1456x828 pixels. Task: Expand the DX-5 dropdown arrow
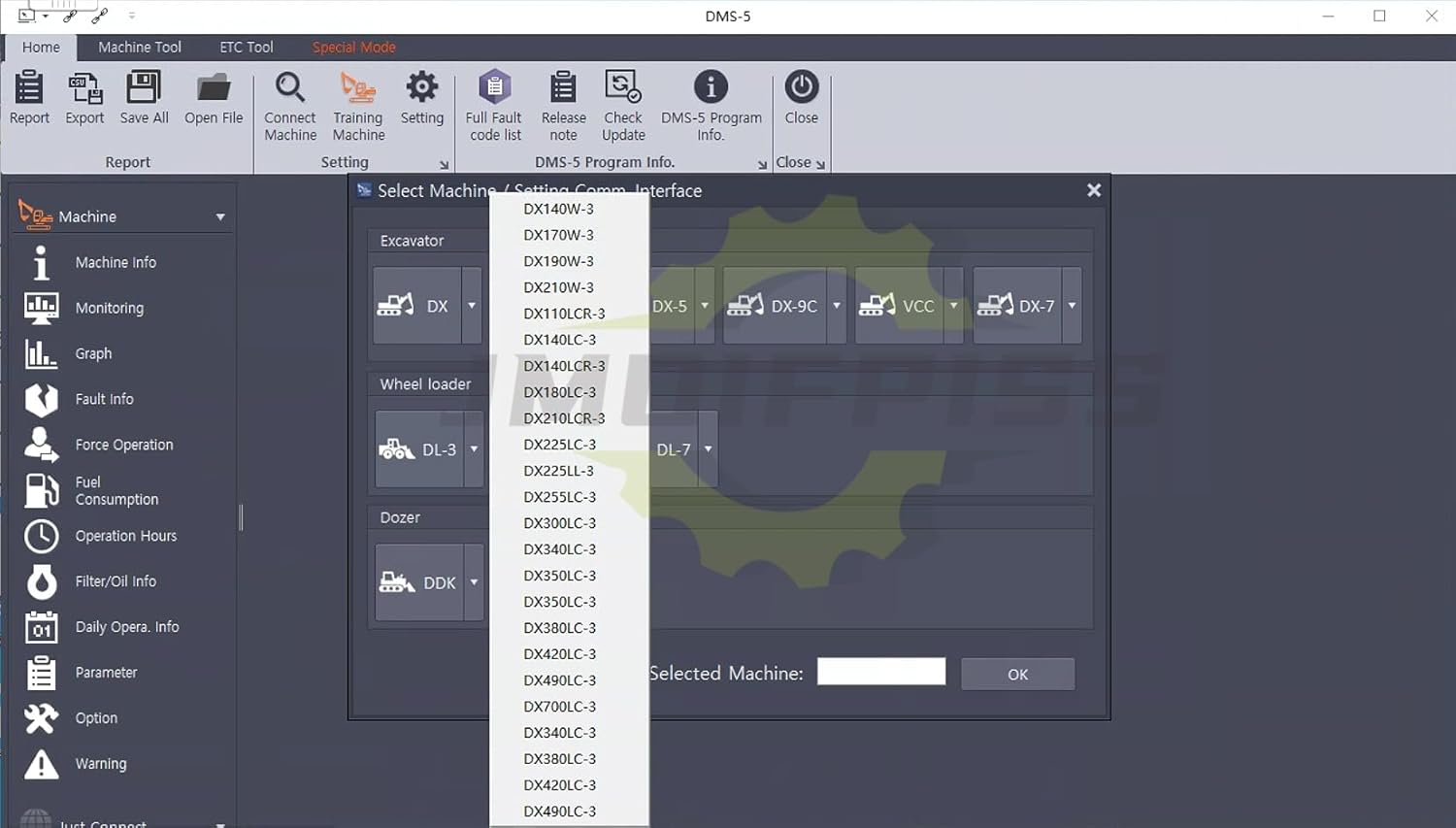(x=705, y=306)
